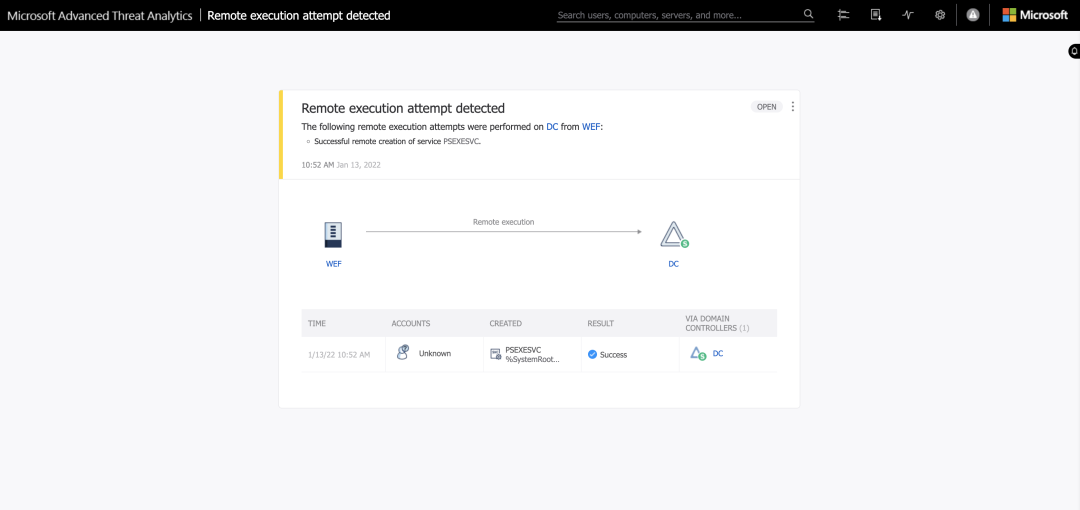
Task: Click the Successful remote creation of service line
Action: pos(397,141)
